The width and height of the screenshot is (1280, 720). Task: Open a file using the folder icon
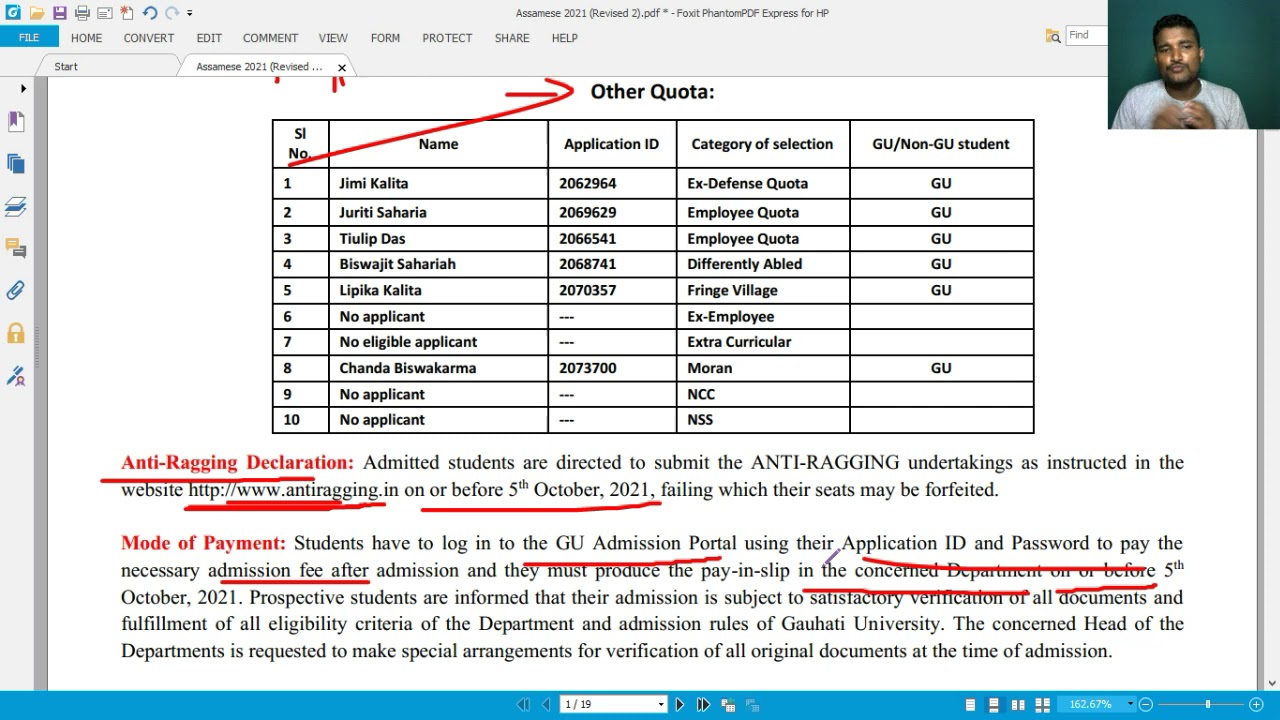click(37, 13)
